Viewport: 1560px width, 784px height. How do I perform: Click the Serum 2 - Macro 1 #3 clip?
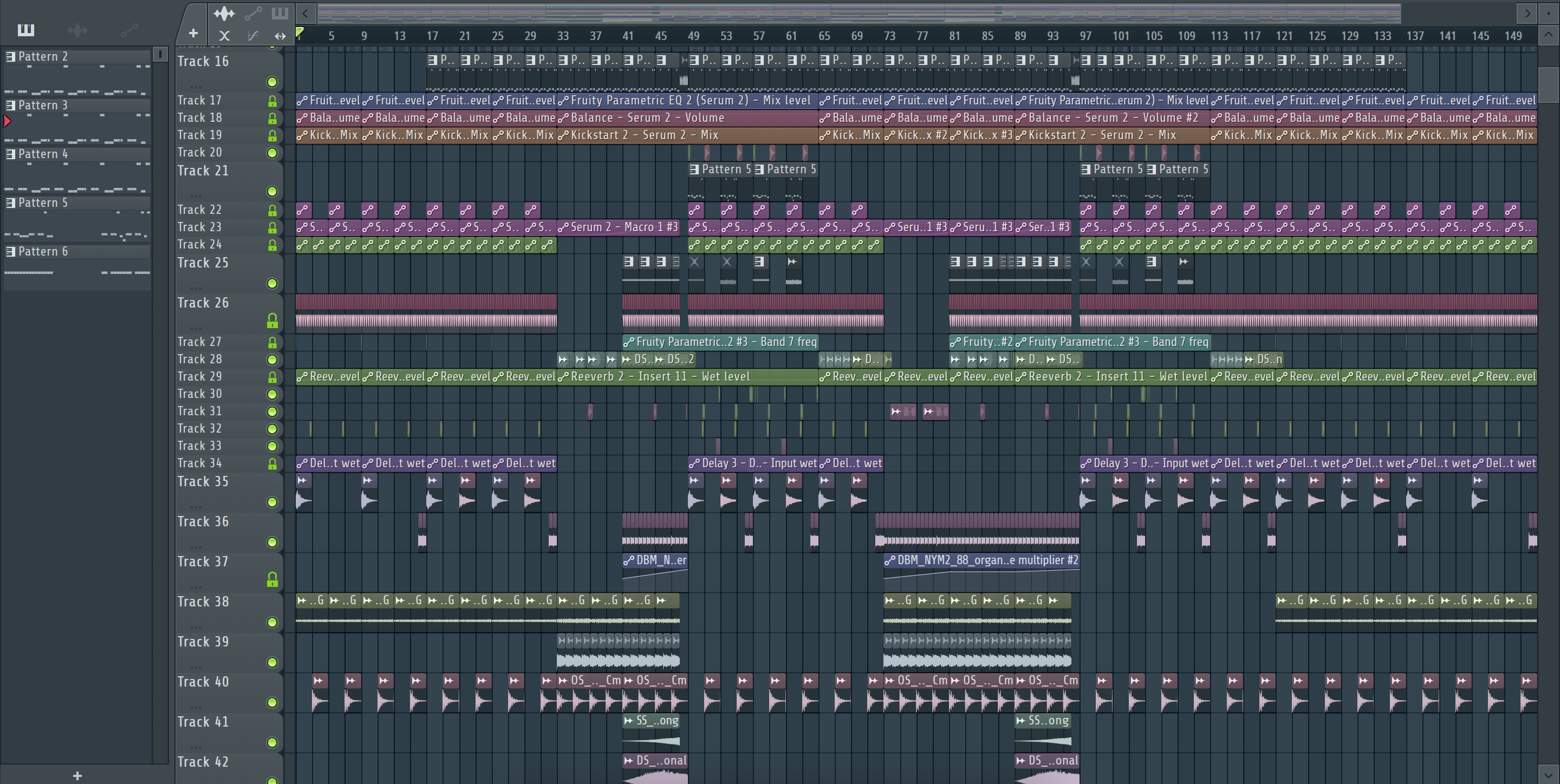pyautogui.click(x=618, y=227)
